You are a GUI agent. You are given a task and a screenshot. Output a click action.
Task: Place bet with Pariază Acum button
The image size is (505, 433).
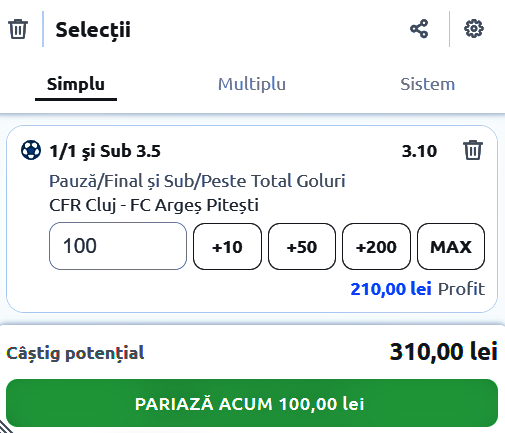tap(252, 403)
